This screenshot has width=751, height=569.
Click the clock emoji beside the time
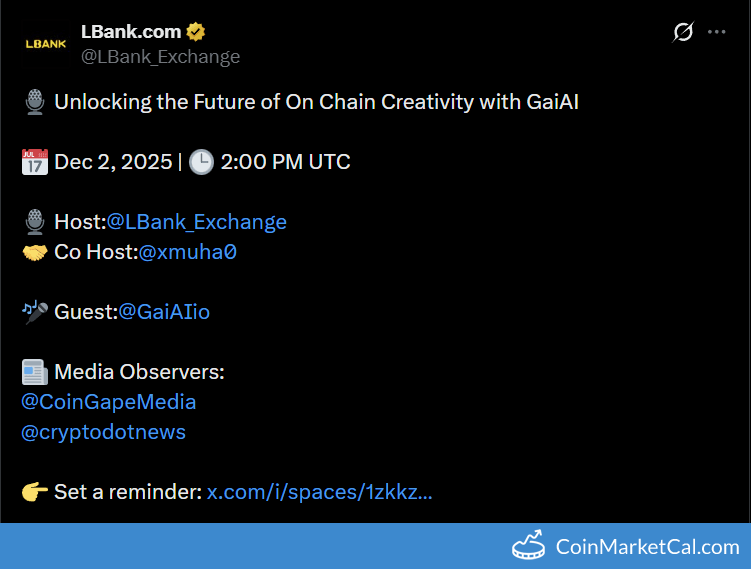(x=201, y=162)
